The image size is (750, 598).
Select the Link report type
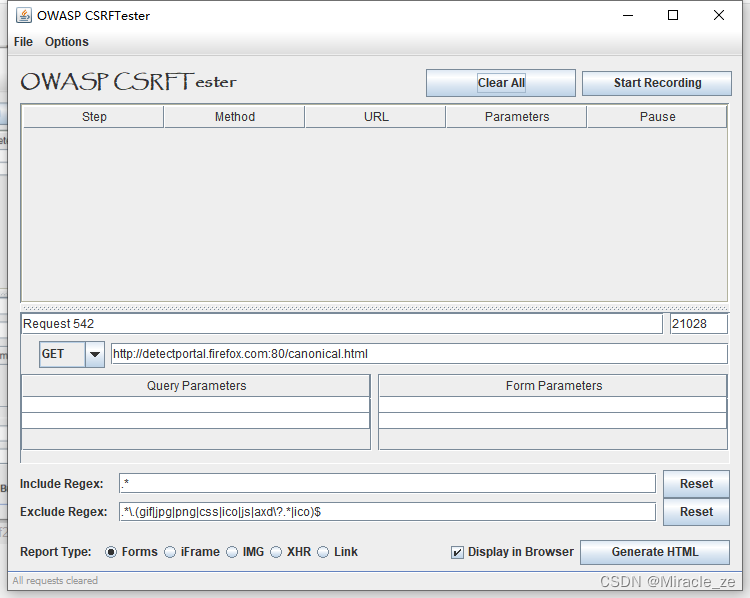tap(337, 552)
